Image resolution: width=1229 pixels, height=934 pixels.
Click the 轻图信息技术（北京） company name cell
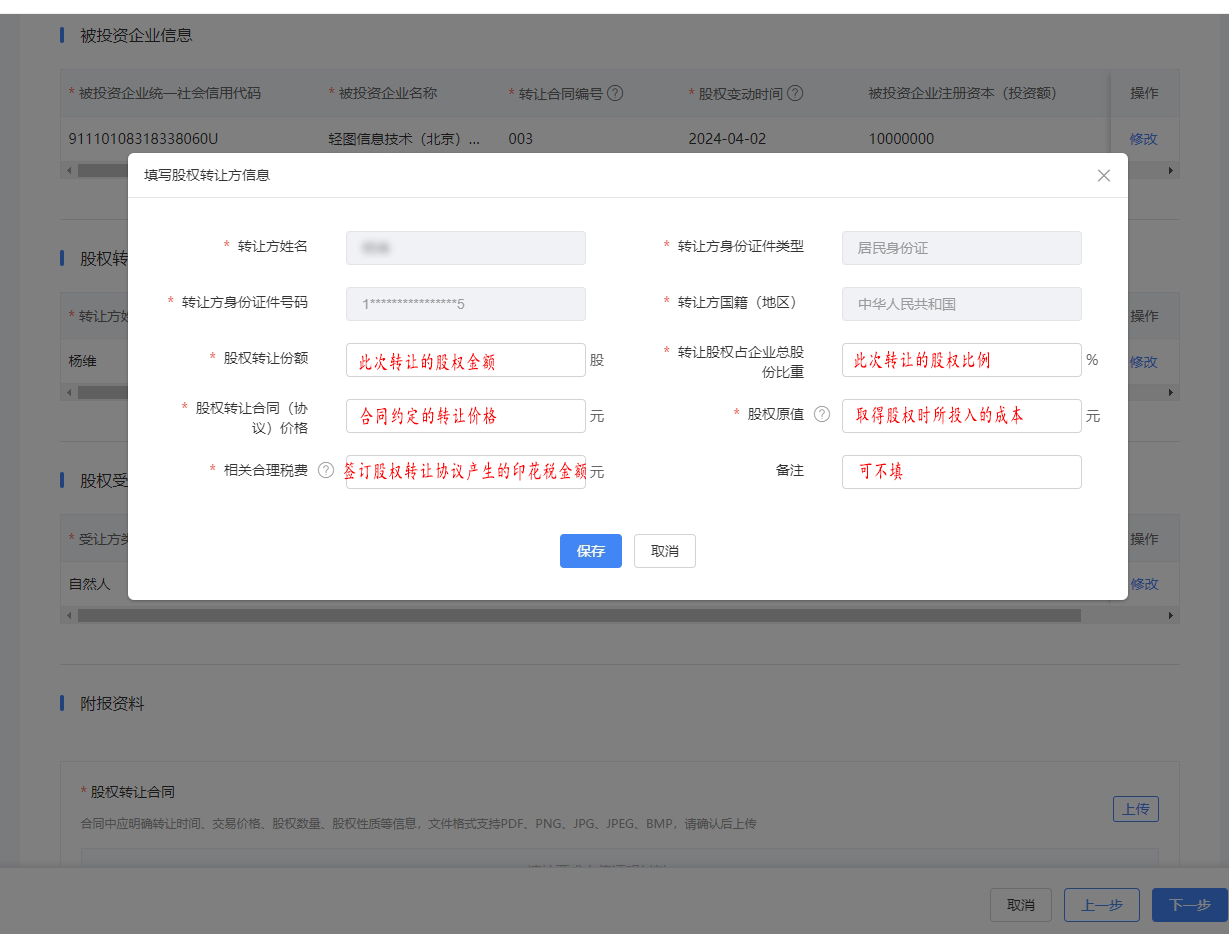pyautogui.click(x=404, y=139)
